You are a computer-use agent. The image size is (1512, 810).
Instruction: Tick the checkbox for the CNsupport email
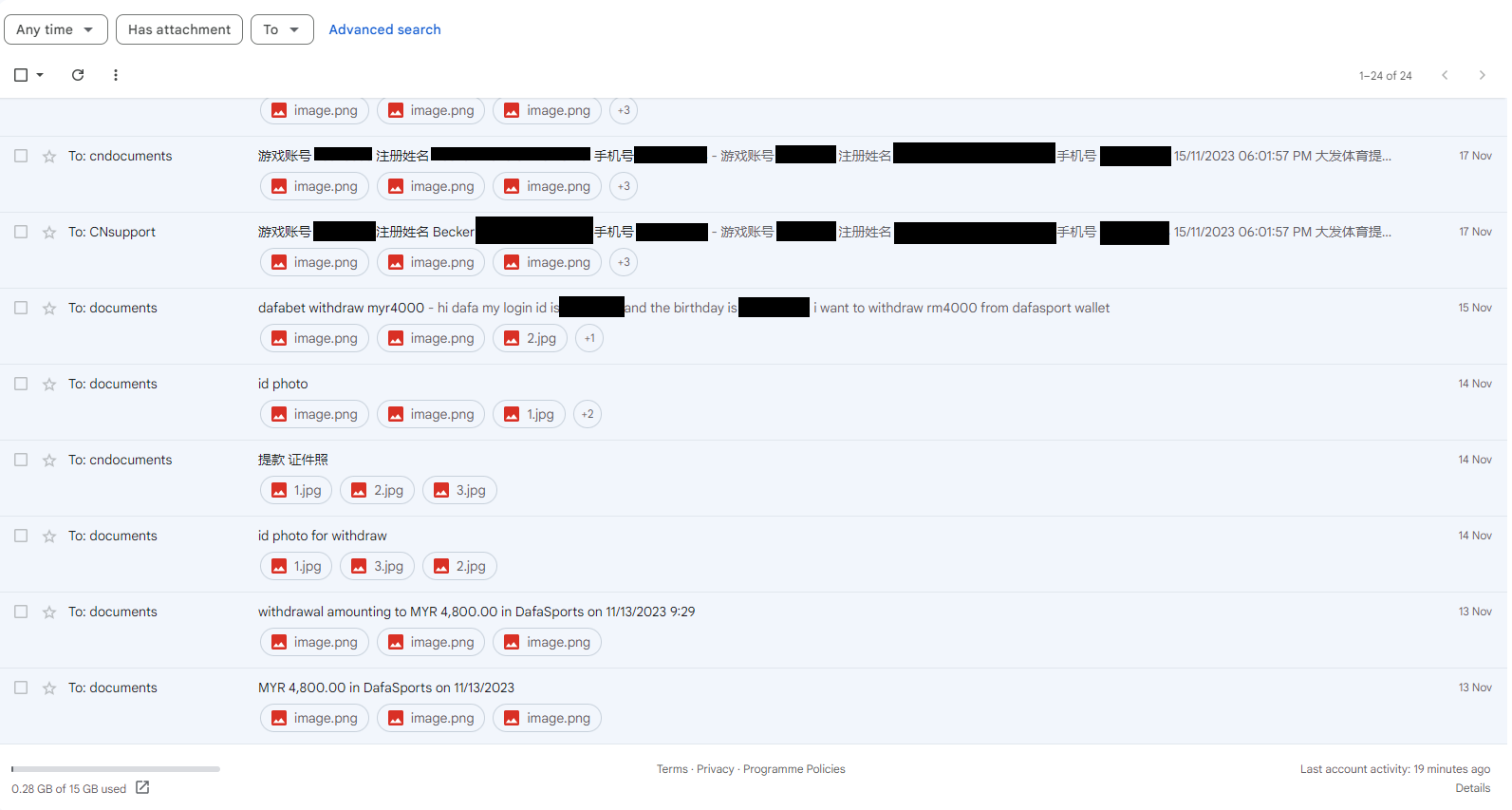click(x=21, y=233)
